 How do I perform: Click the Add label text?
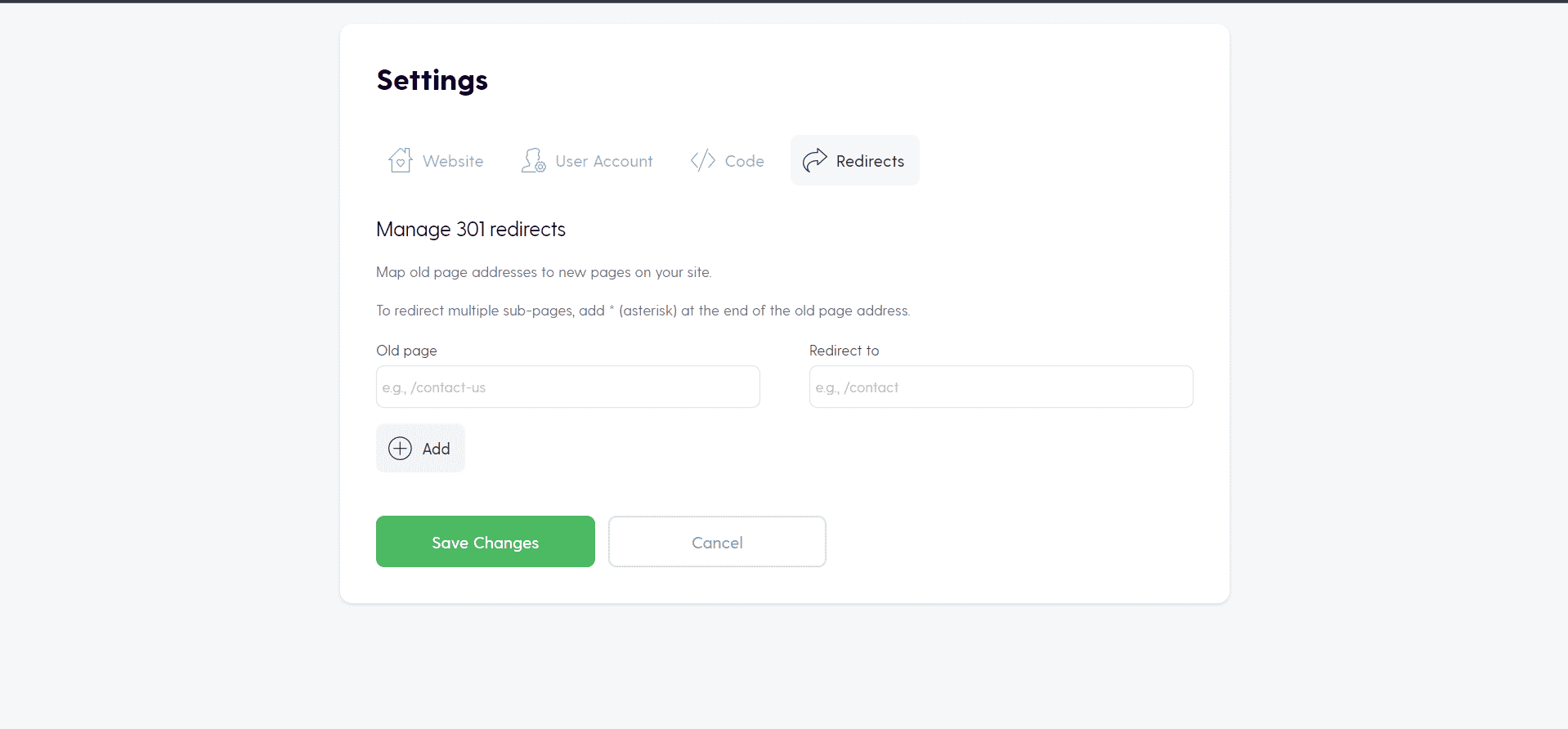436,449
